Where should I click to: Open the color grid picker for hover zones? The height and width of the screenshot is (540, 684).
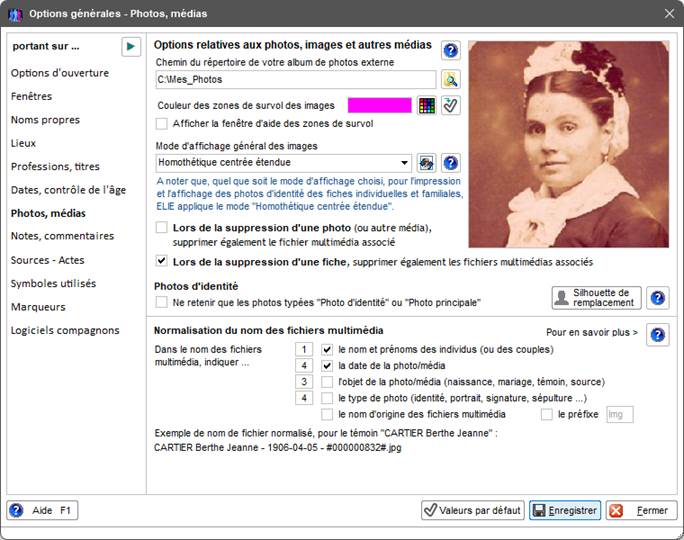(427, 106)
